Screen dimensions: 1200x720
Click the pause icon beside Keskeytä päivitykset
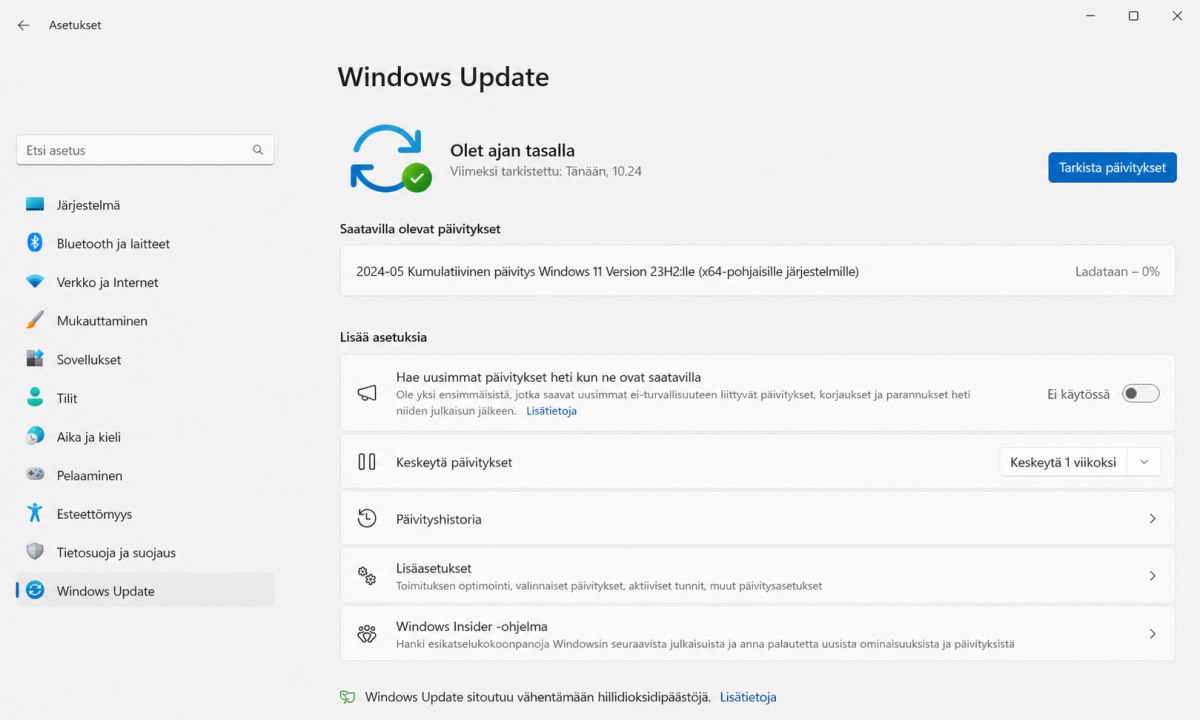click(367, 462)
